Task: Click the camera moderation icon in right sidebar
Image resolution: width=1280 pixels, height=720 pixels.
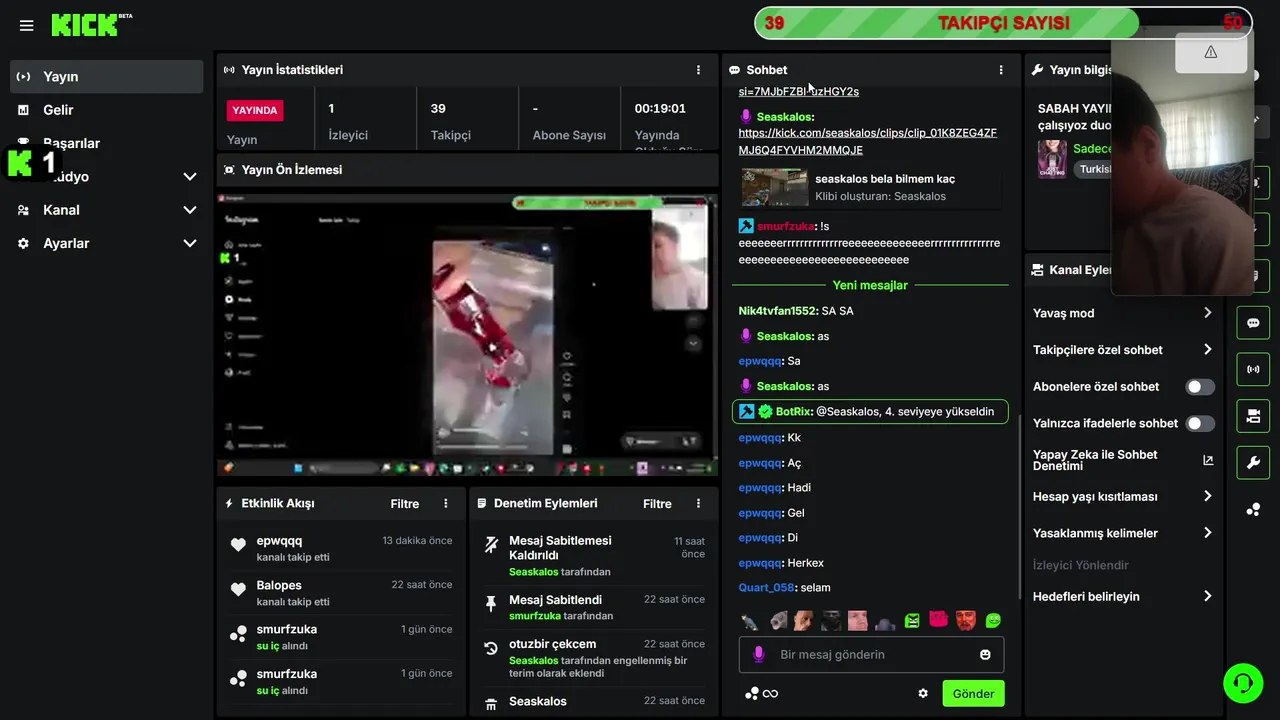Action: point(1253,416)
